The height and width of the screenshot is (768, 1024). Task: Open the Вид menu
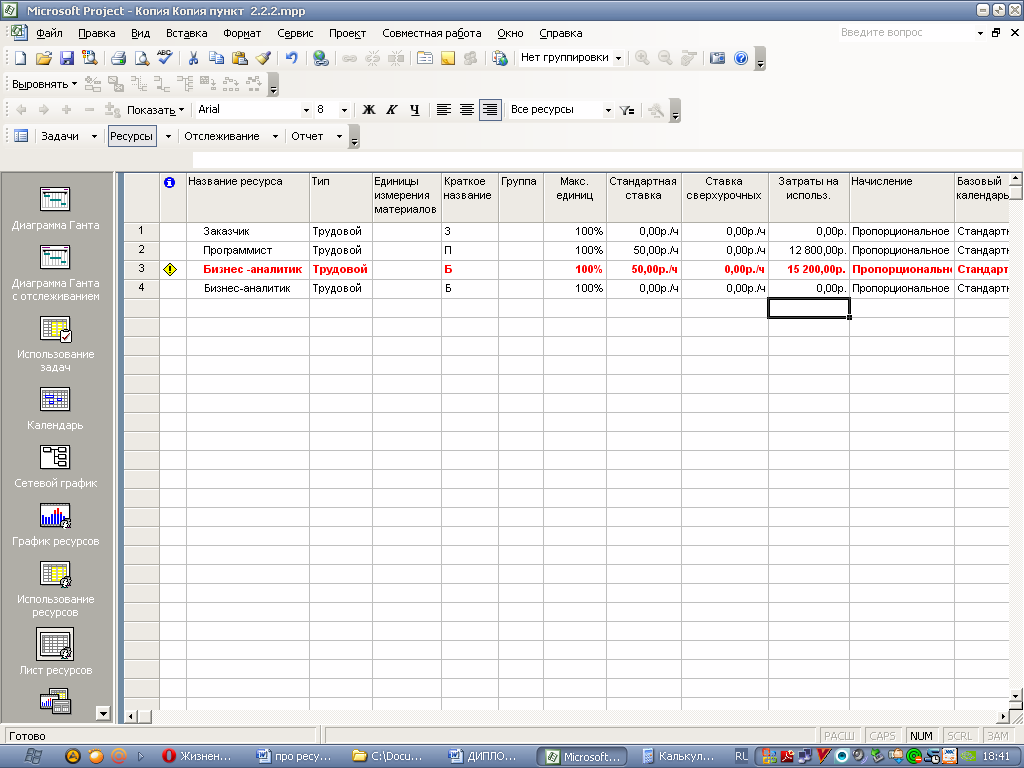pos(140,33)
